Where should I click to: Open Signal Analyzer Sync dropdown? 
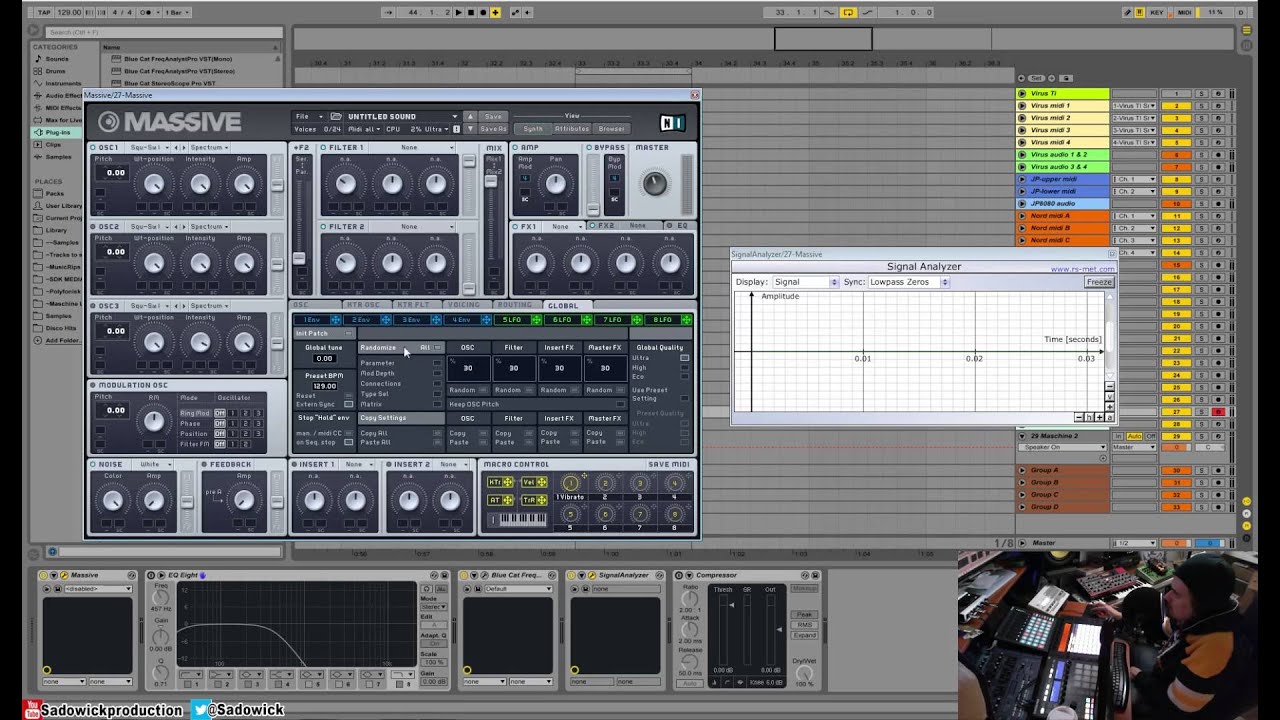[x=909, y=282]
